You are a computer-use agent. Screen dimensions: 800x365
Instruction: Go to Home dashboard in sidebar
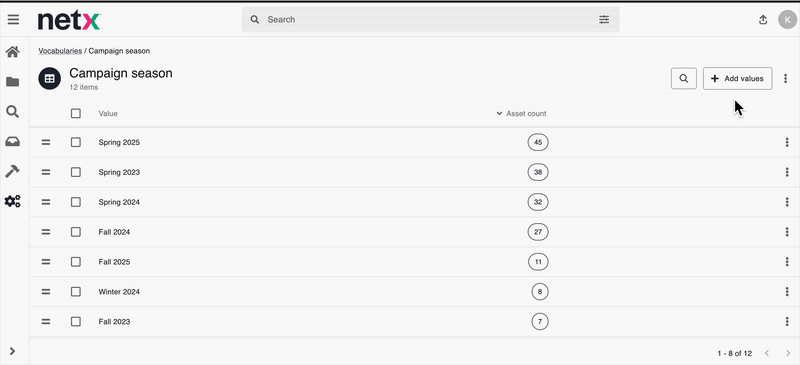13,52
